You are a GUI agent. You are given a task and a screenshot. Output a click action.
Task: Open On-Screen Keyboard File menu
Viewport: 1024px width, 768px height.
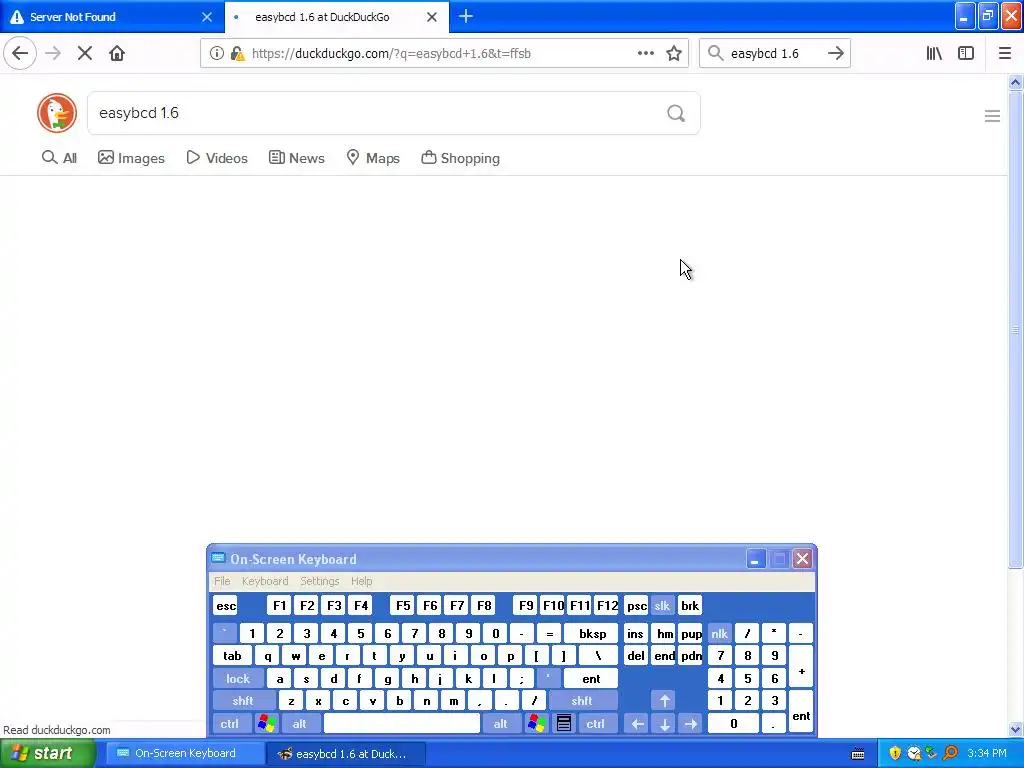click(x=222, y=581)
